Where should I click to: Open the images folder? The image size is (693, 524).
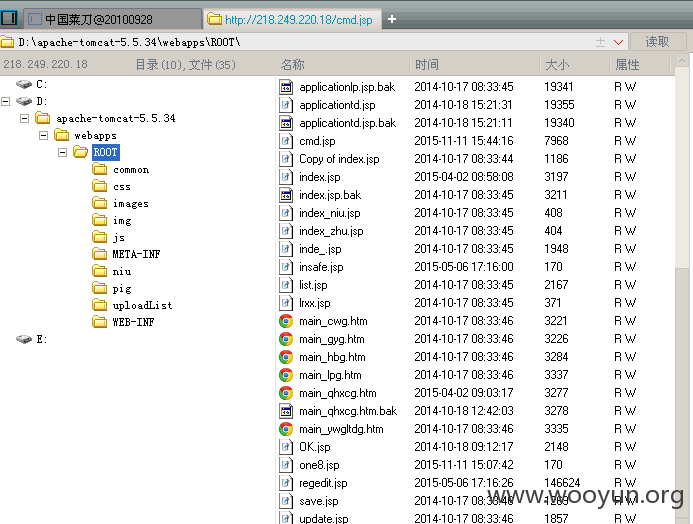tap(121, 203)
